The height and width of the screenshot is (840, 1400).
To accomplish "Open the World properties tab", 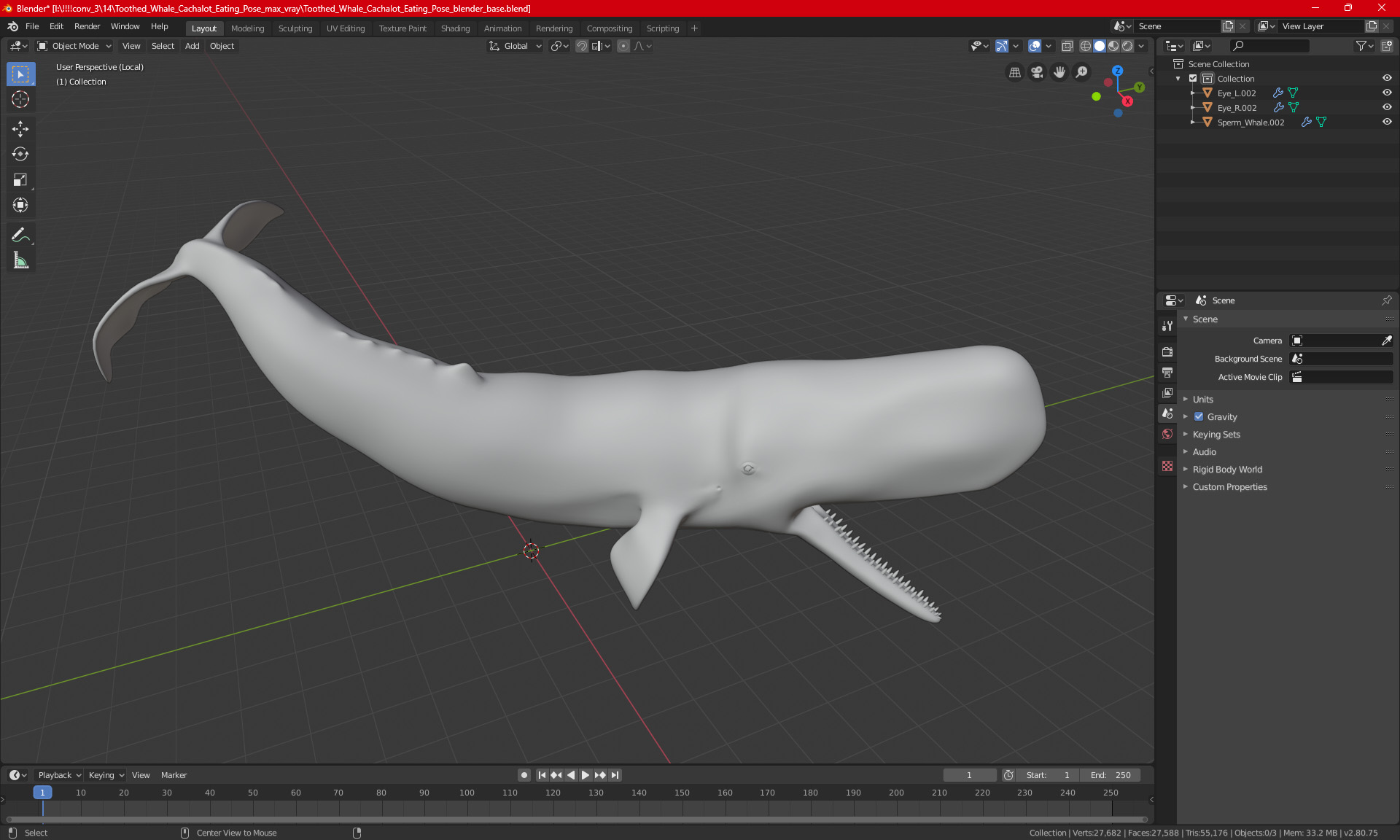I will coord(1167,434).
